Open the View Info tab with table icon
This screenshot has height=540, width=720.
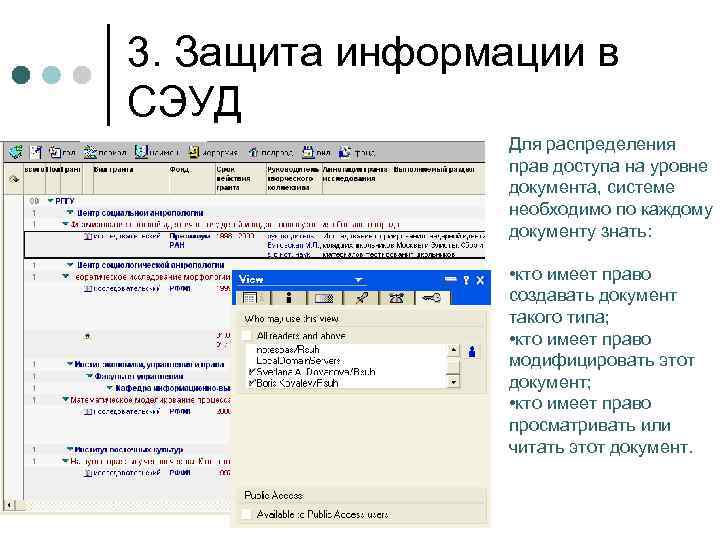(252, 298)
